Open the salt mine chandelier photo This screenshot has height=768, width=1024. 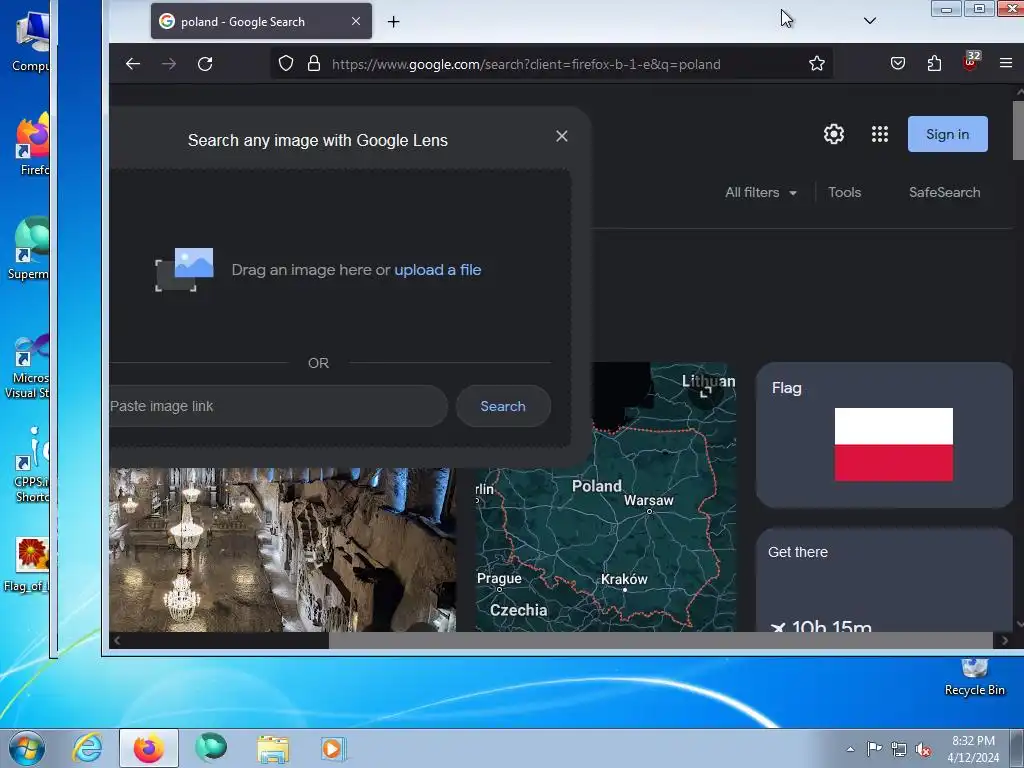coord(283,549)
